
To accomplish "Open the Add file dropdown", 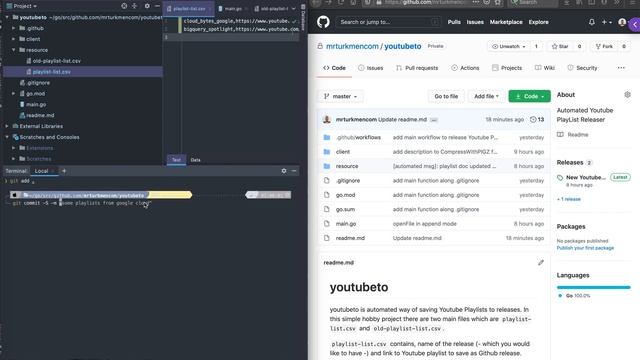I will click(486, 96).
